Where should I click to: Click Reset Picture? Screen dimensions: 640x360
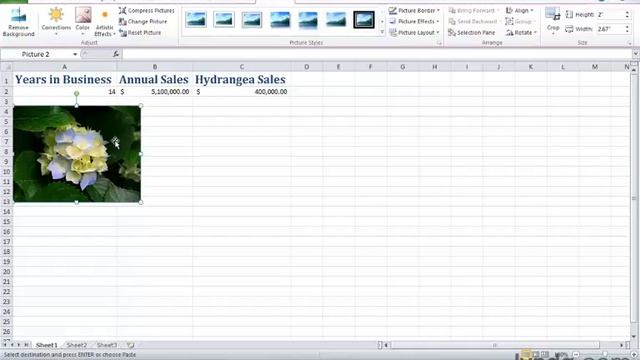tap(140, 33)
